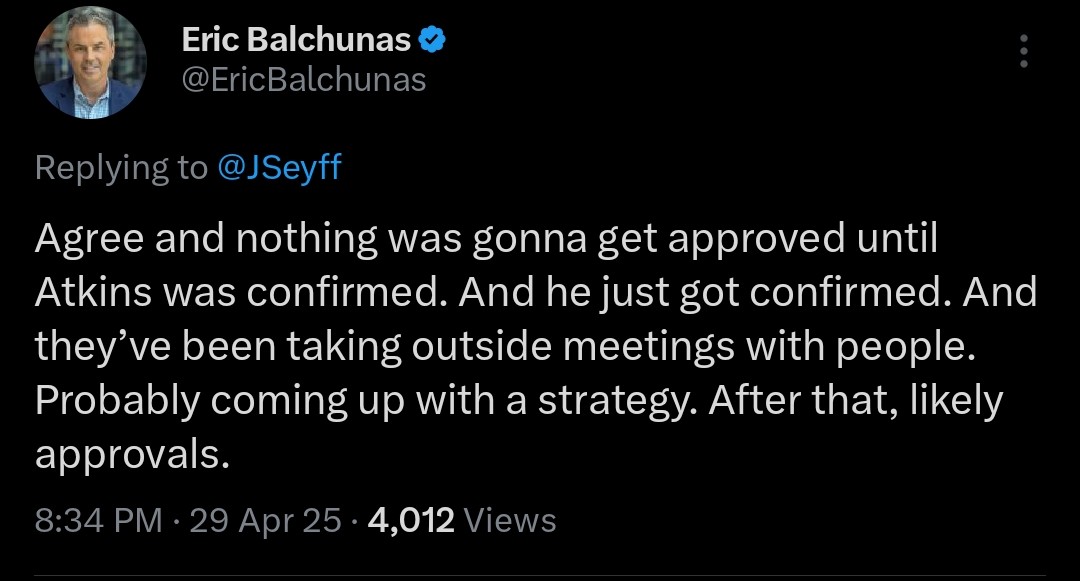Viewport: 1080px width, 581px height.
Task: Open the "Views" analytics label
Action: click(x=511, y=520)
